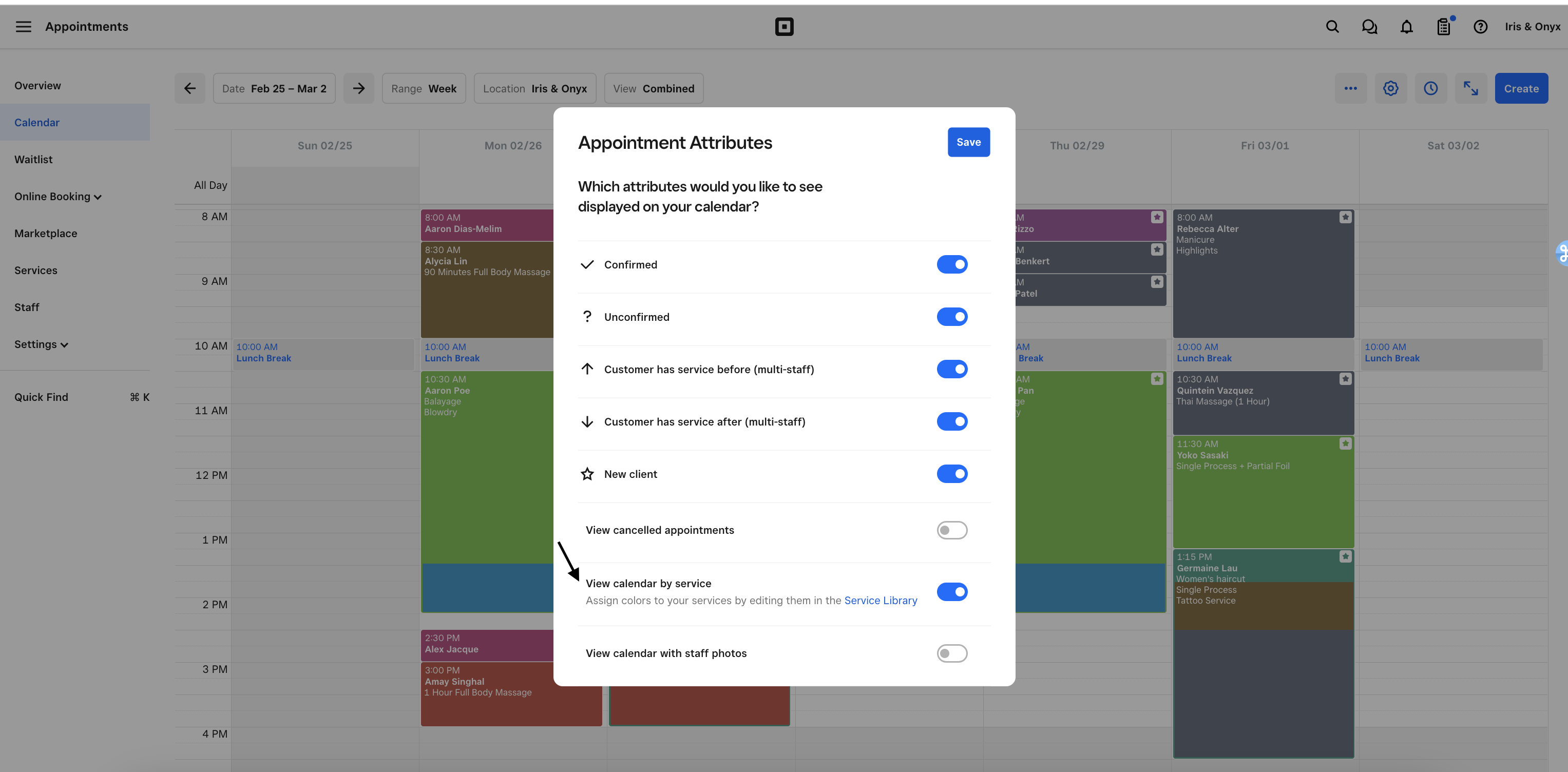Expand Online Booking in sidebar
Image resolution: width=1568 pixels, height=772 pixels.
pos(58,197)
